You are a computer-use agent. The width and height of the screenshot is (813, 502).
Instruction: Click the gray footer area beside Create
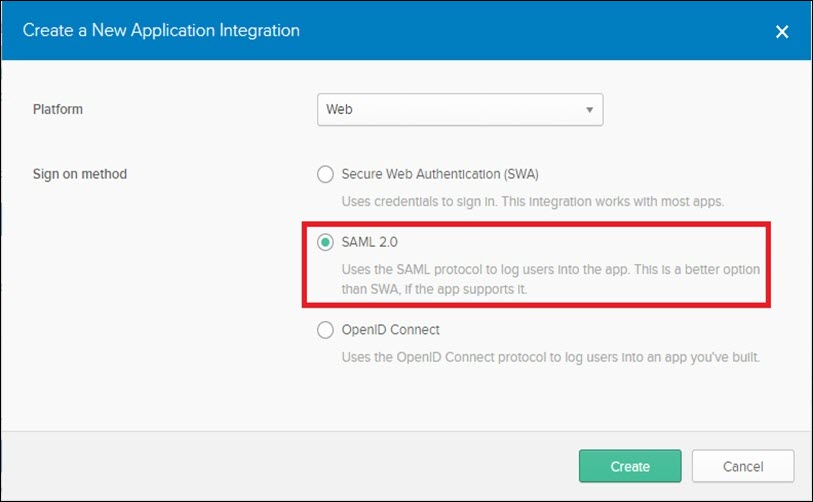pyautogui.click(x=290, y=466)
